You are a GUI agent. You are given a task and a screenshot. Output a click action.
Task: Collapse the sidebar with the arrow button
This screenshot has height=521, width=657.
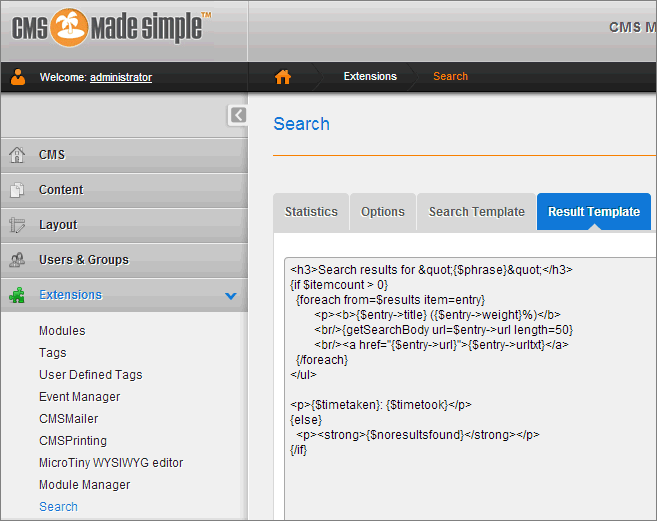point(238,115)
